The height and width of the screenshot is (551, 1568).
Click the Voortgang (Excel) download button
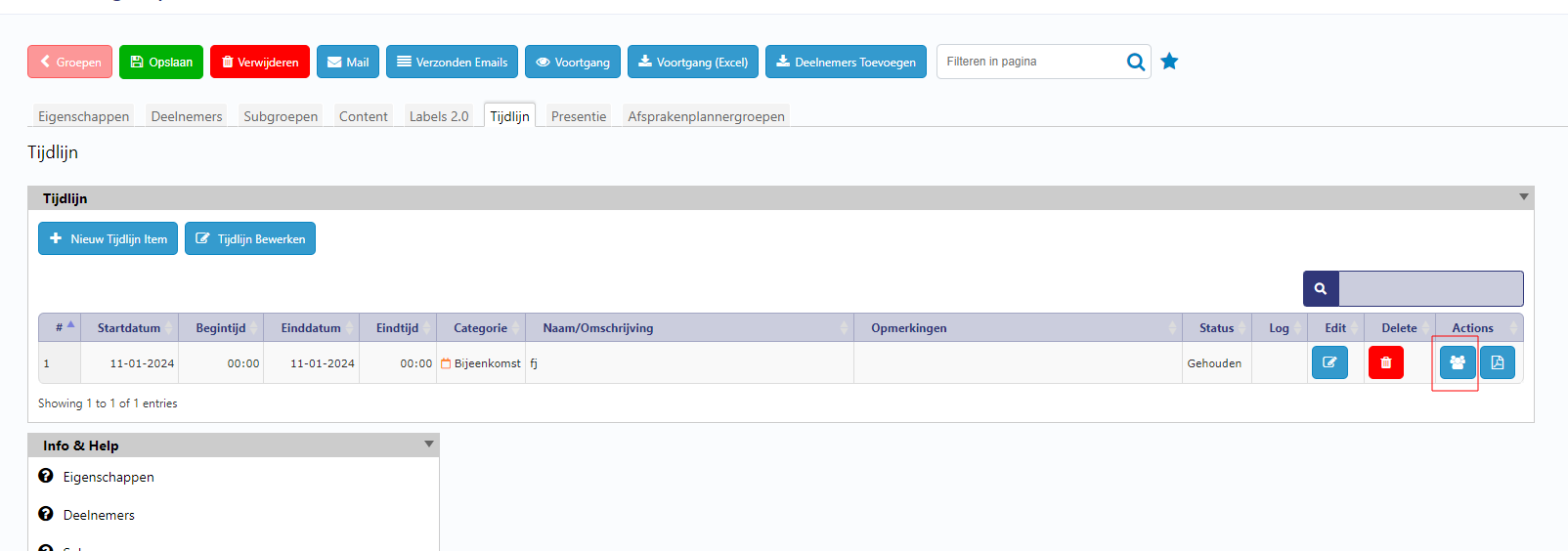[x=692, y=62]
